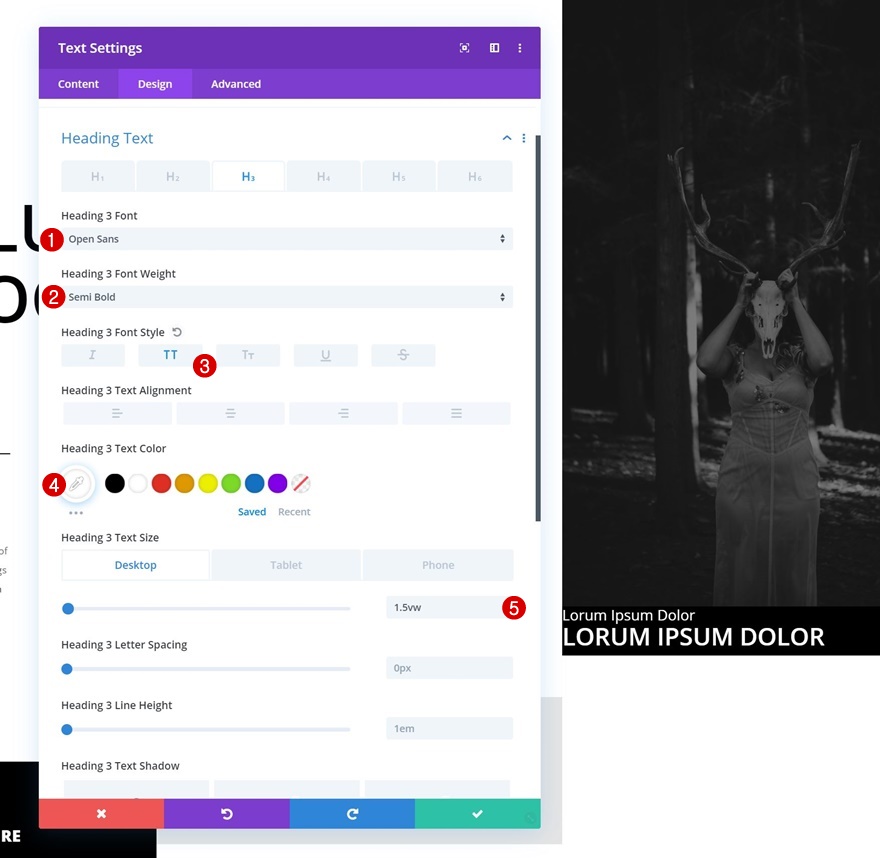Viewport: 880px width, 858px height.
Task: Select the purple color swatch
Action: coord(277,483)
